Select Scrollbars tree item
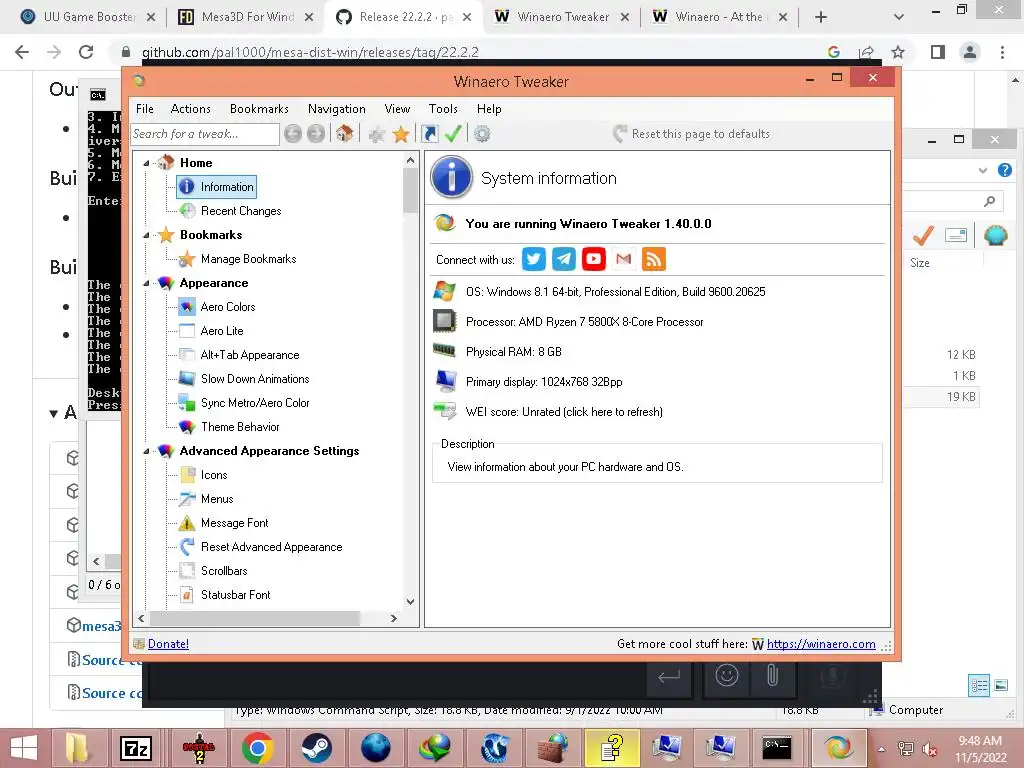The width and height of the screenshot is (1024, 768). pos(224,571)
